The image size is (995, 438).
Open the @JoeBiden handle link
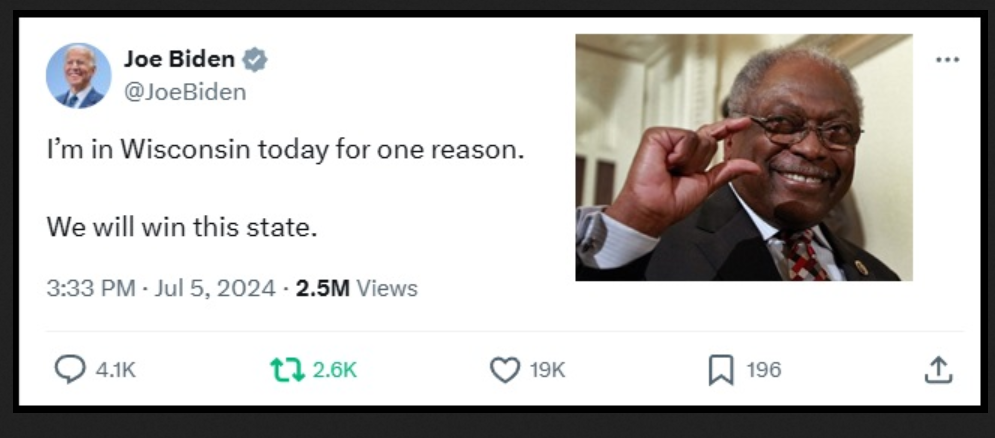(x=185, y=92)
